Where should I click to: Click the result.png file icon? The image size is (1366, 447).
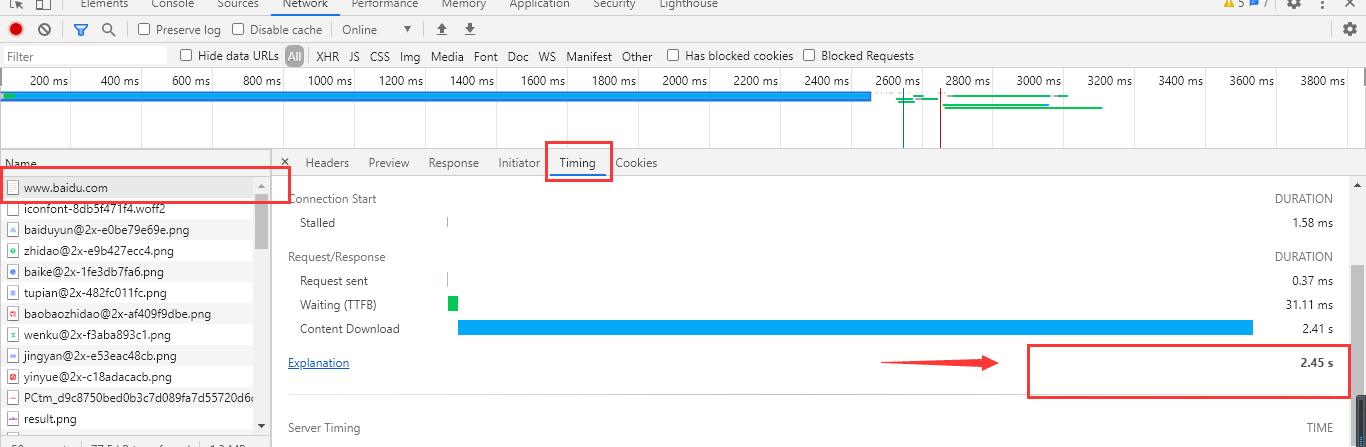pyautogui.click(x=13, y=419)
